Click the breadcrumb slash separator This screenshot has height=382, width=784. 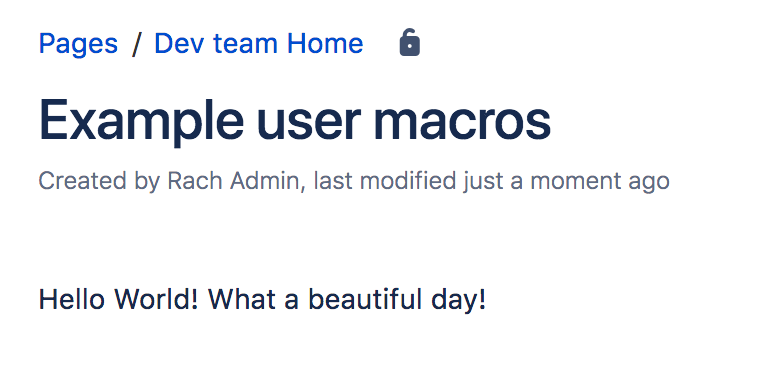click(x=136, y=44)
